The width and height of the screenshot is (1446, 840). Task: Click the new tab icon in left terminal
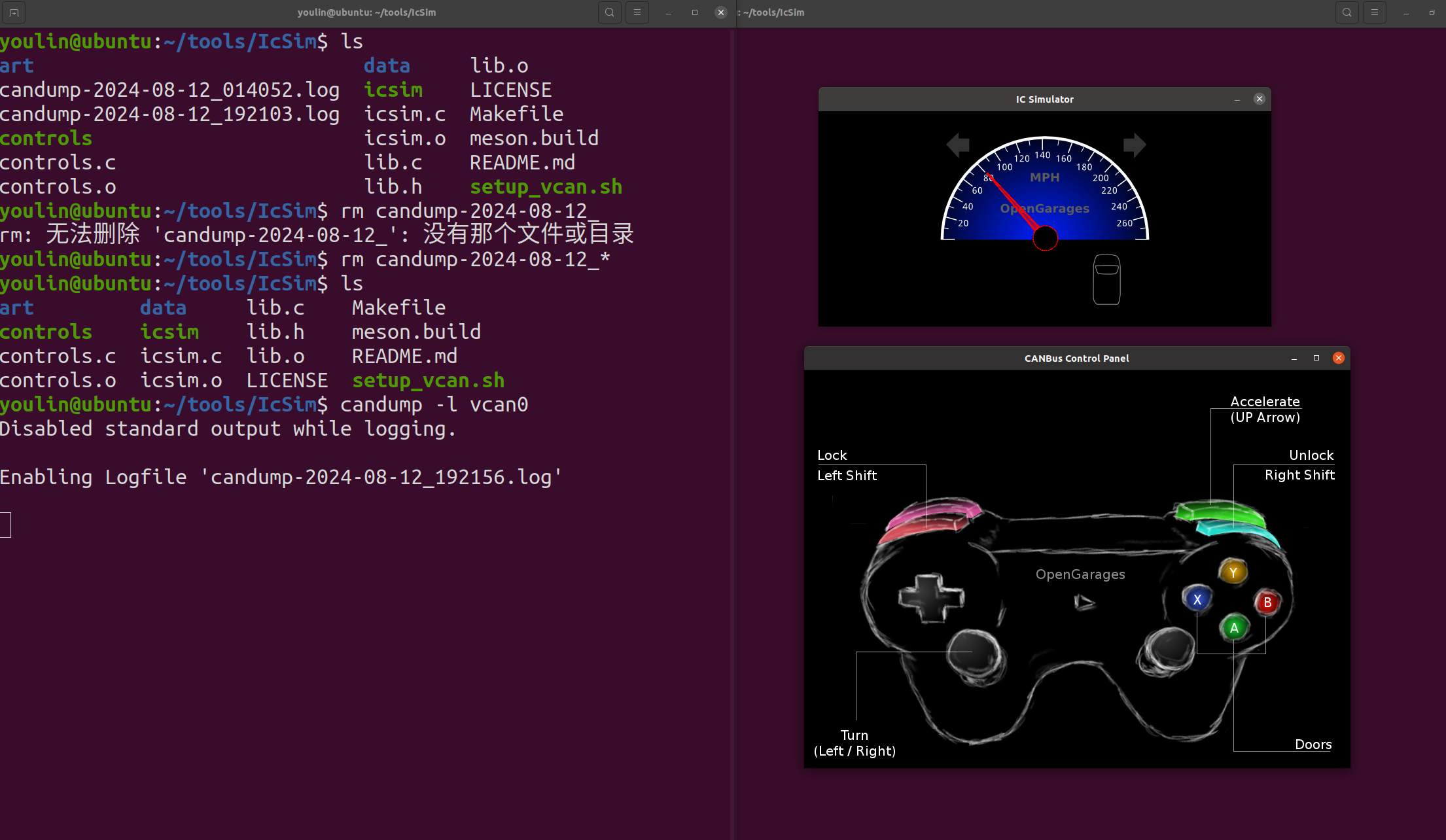pos(14,12)
